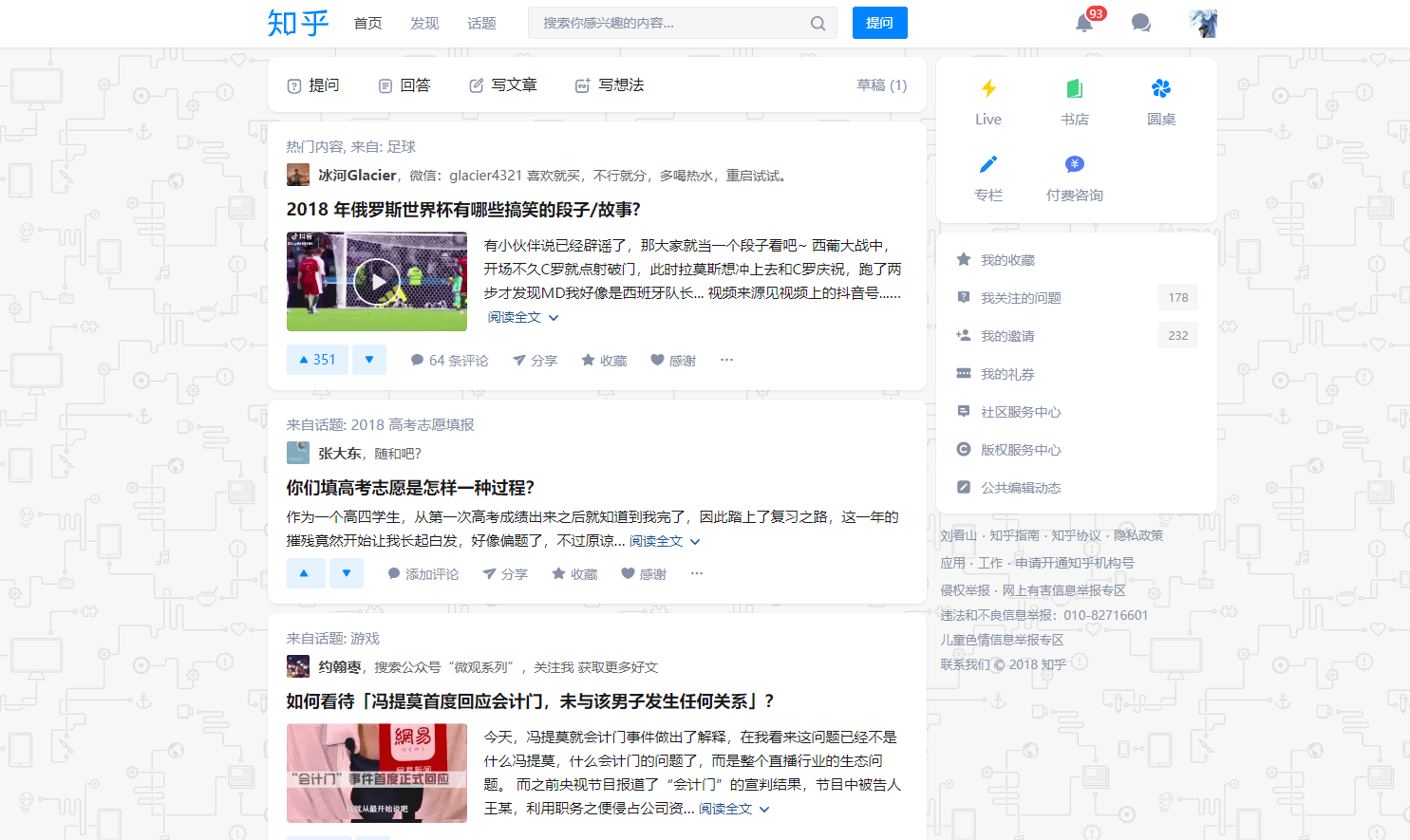Screen dimensions: 1410x840
Task: Expand 阅读全文 on the World Cup post
Action: pyautogui.click(x=516, y=318)
